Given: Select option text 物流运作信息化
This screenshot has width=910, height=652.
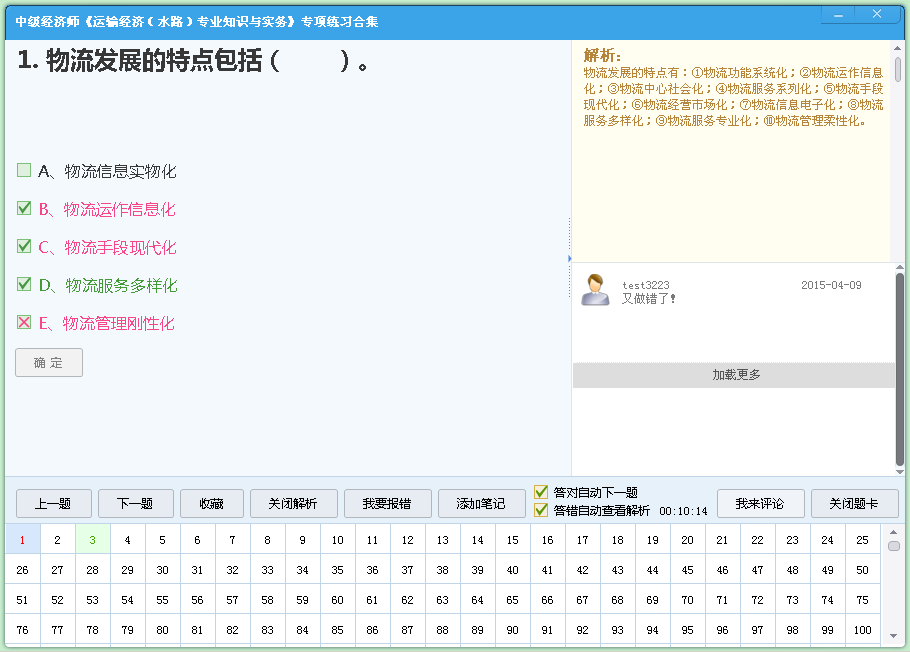Looking at the screenshot, I should coord(120,210).
